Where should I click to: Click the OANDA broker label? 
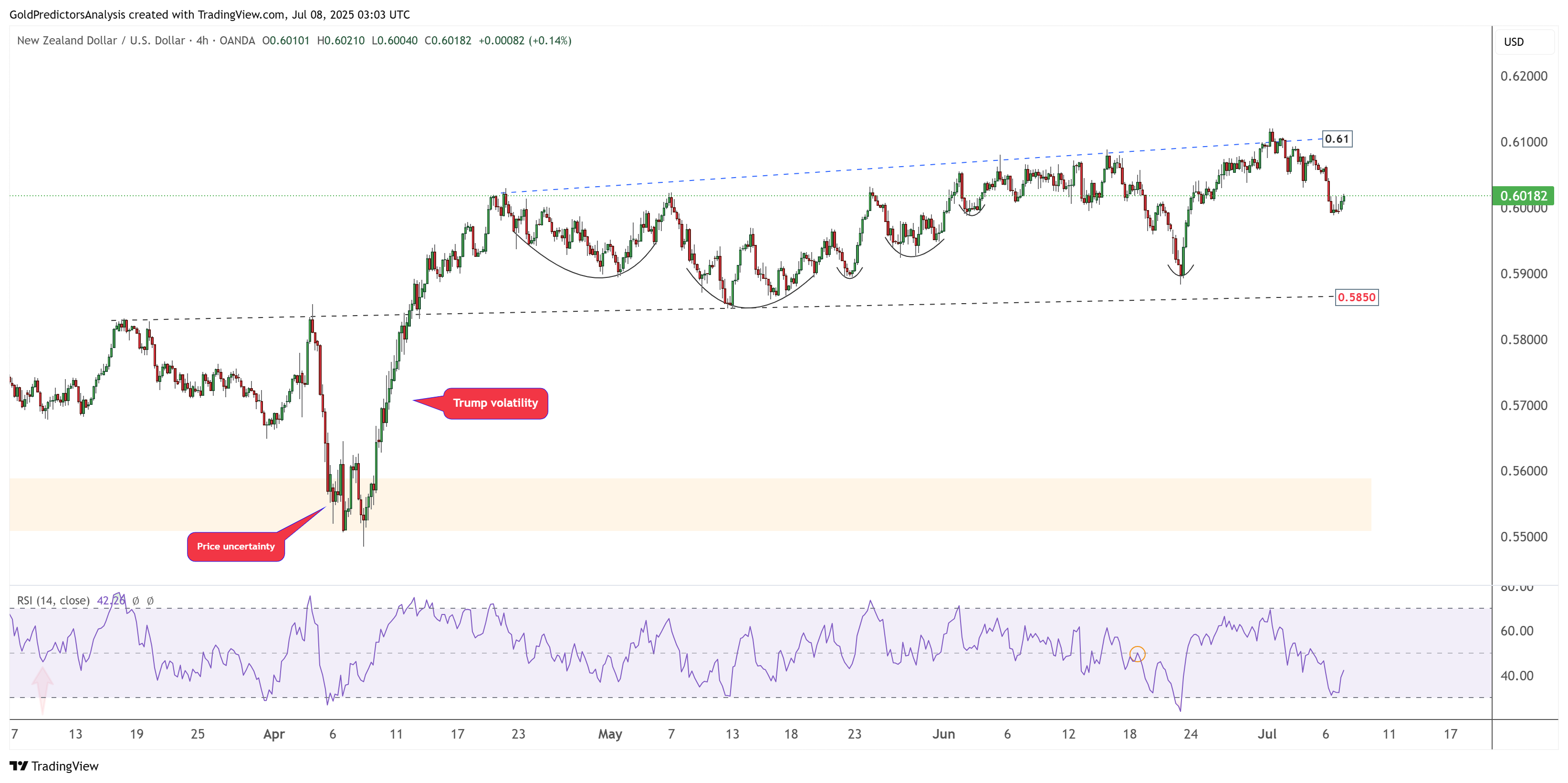pos(237,40)
